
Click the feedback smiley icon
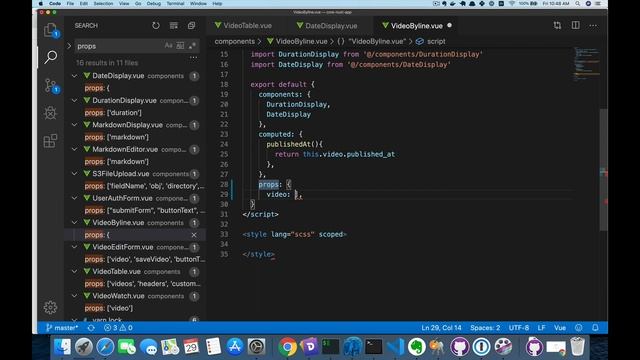(579, 328)
